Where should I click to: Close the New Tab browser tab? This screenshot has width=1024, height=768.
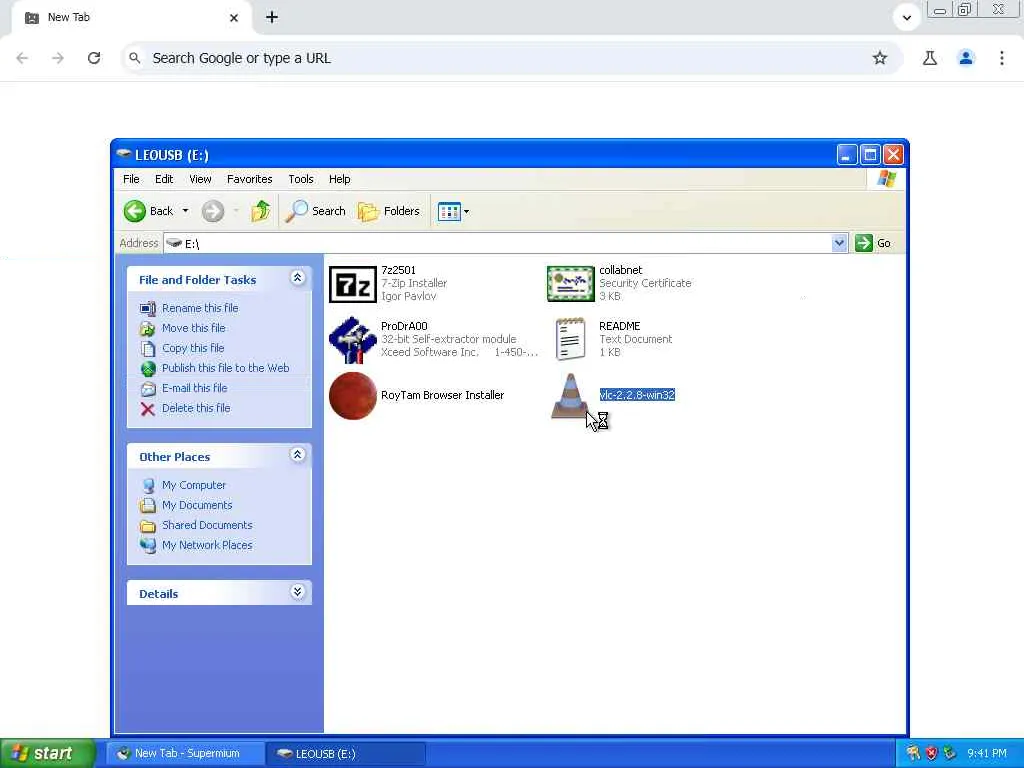(234, 18)
